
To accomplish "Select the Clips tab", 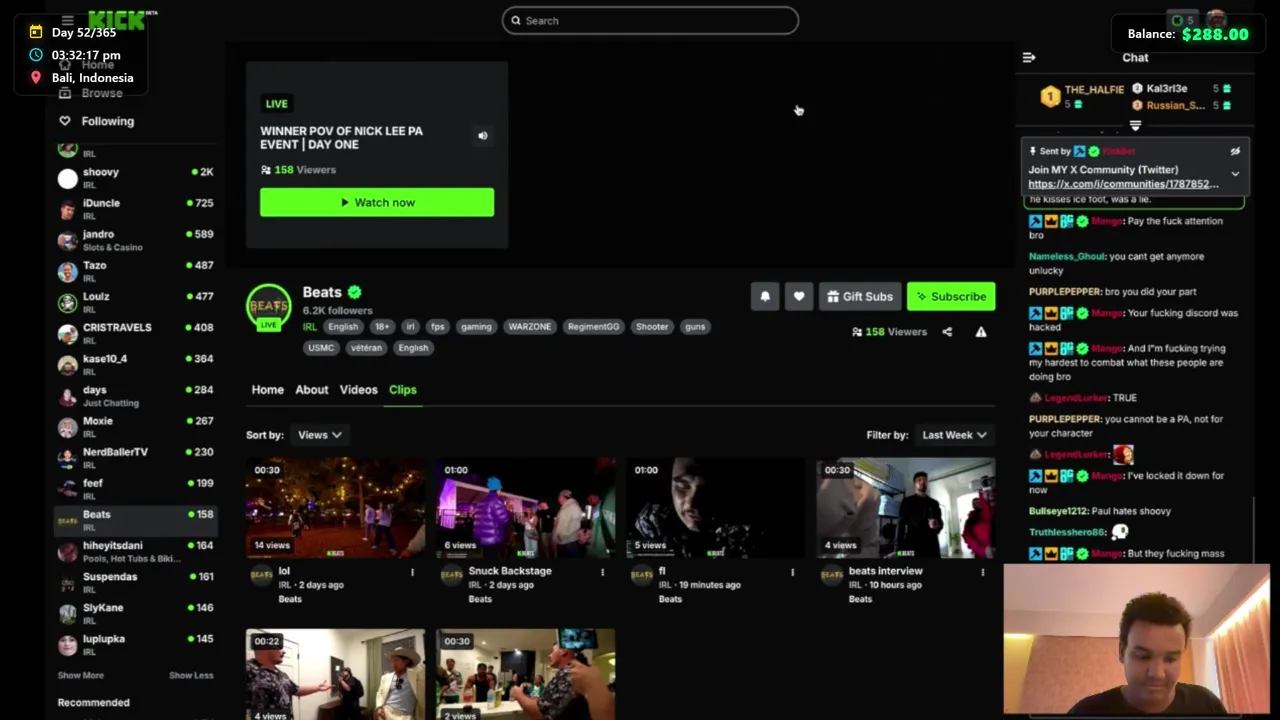I will click(402, 390).
